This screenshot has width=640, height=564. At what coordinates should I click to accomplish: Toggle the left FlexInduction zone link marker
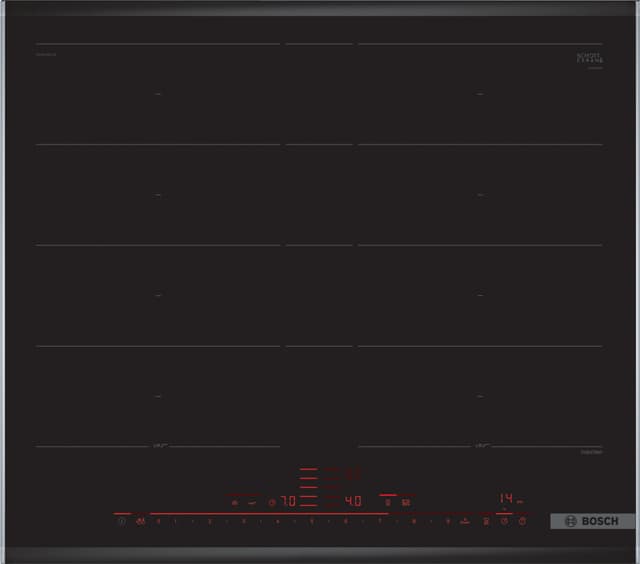click(x=159, y=445)
